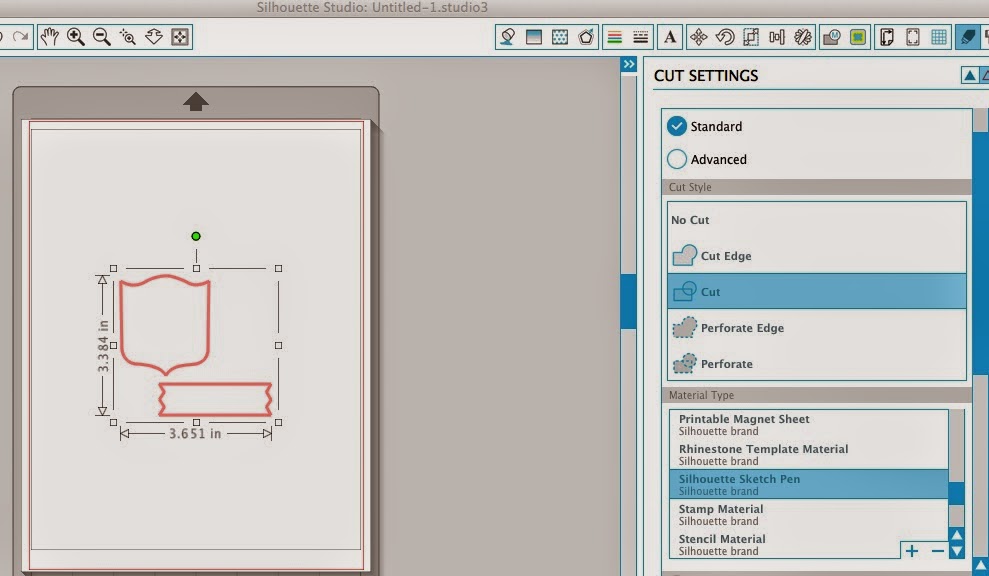
Task: Open the Fill Gradient window
Action: coord(534,37)
